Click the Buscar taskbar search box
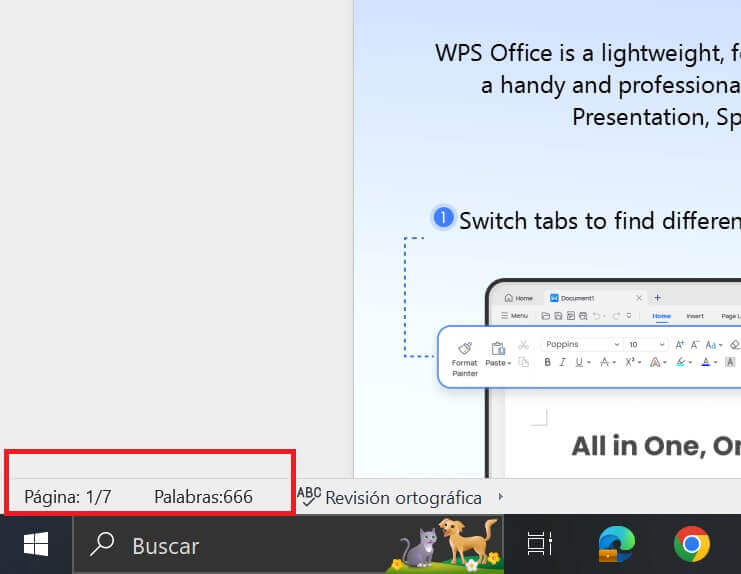 click(288, 545)
